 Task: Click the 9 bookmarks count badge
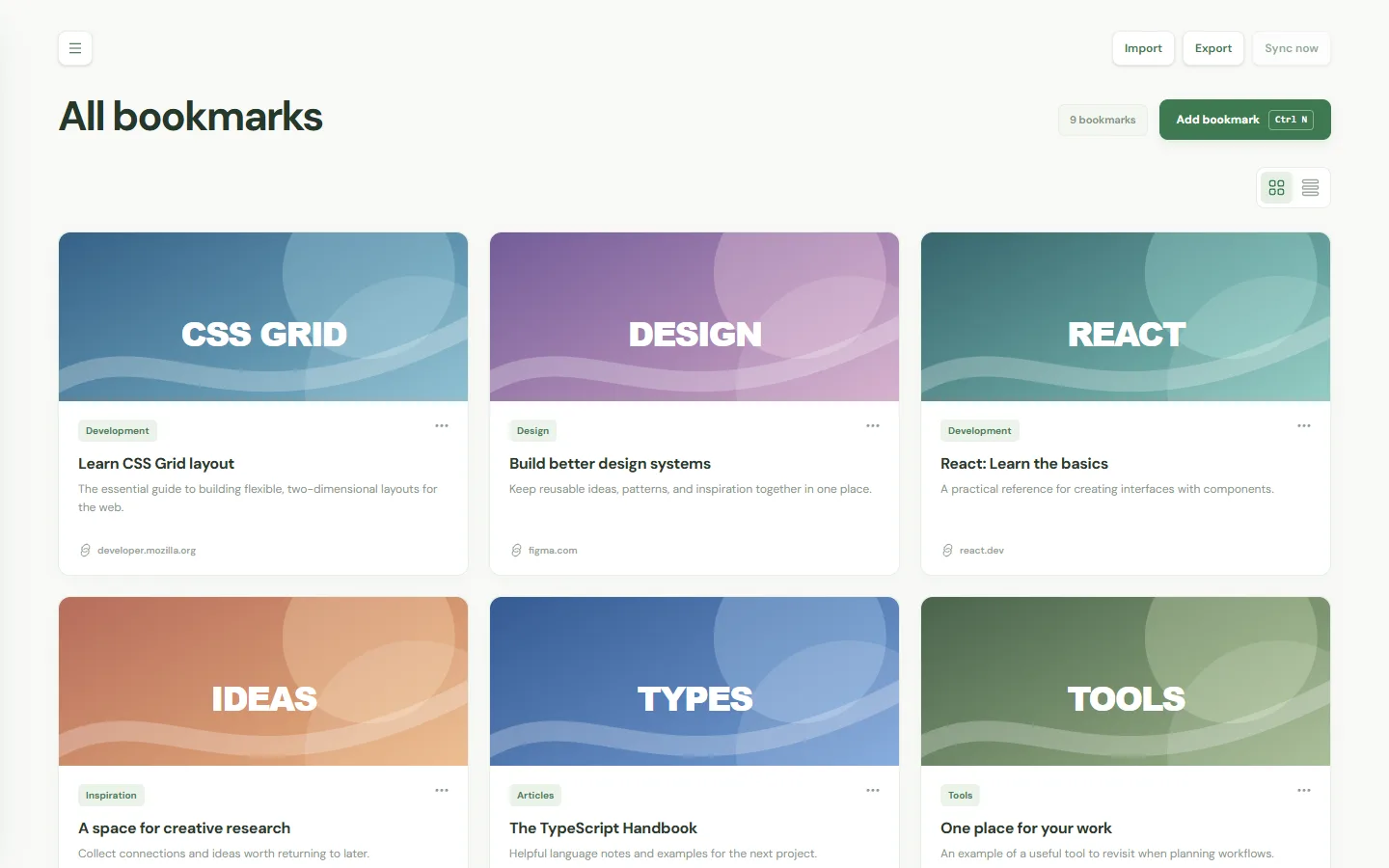pyautogui.click(x=1103, y=120)
